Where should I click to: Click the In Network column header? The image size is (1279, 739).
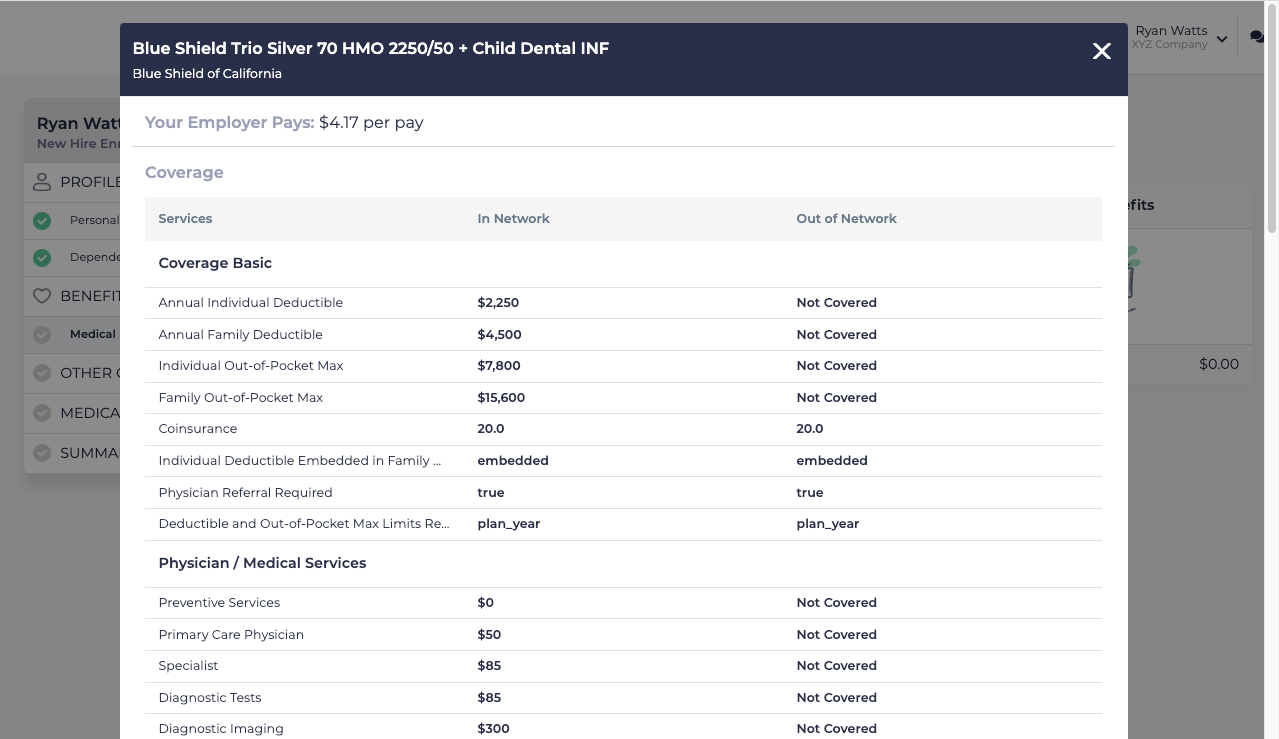[513, 218]
